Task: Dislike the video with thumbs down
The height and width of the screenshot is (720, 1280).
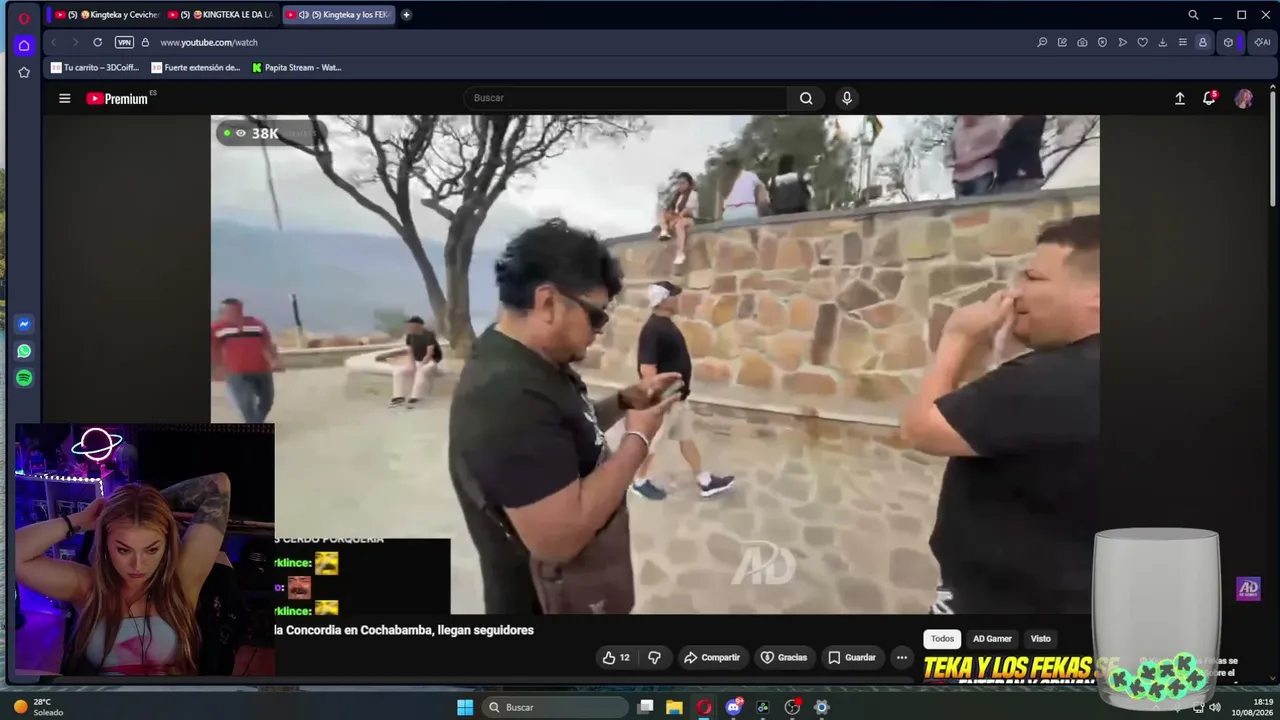Action: (x=655, y=657)
